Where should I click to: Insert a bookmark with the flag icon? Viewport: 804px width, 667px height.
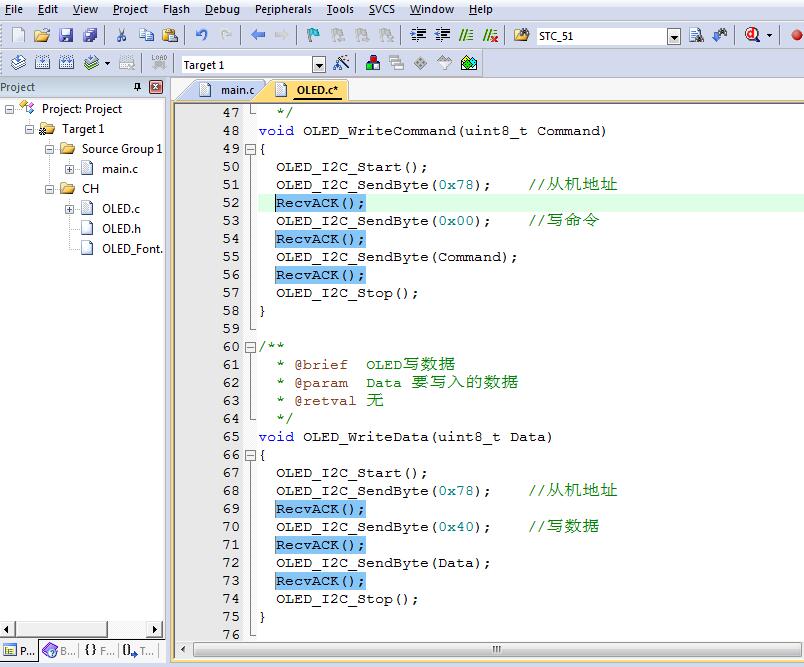coord(312,35)
